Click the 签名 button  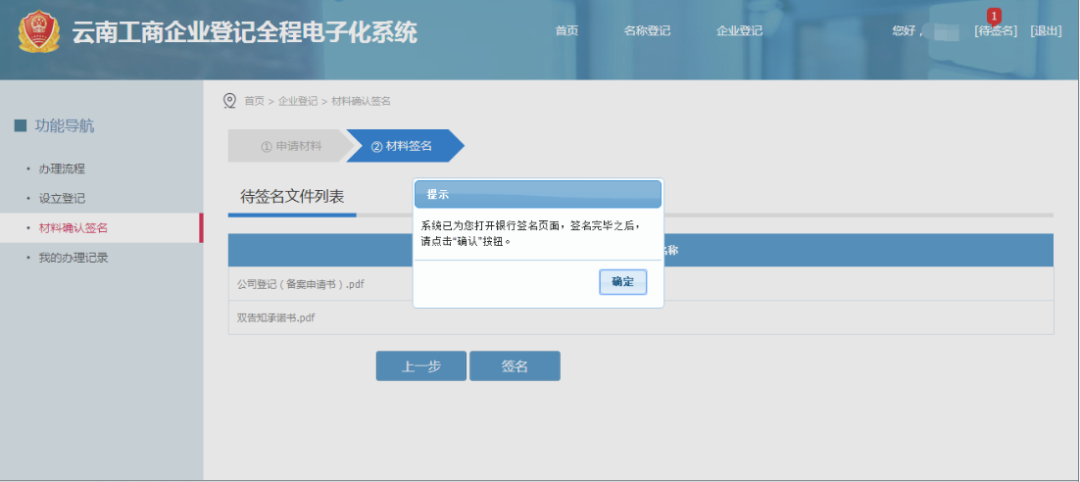tap(515, 366)
